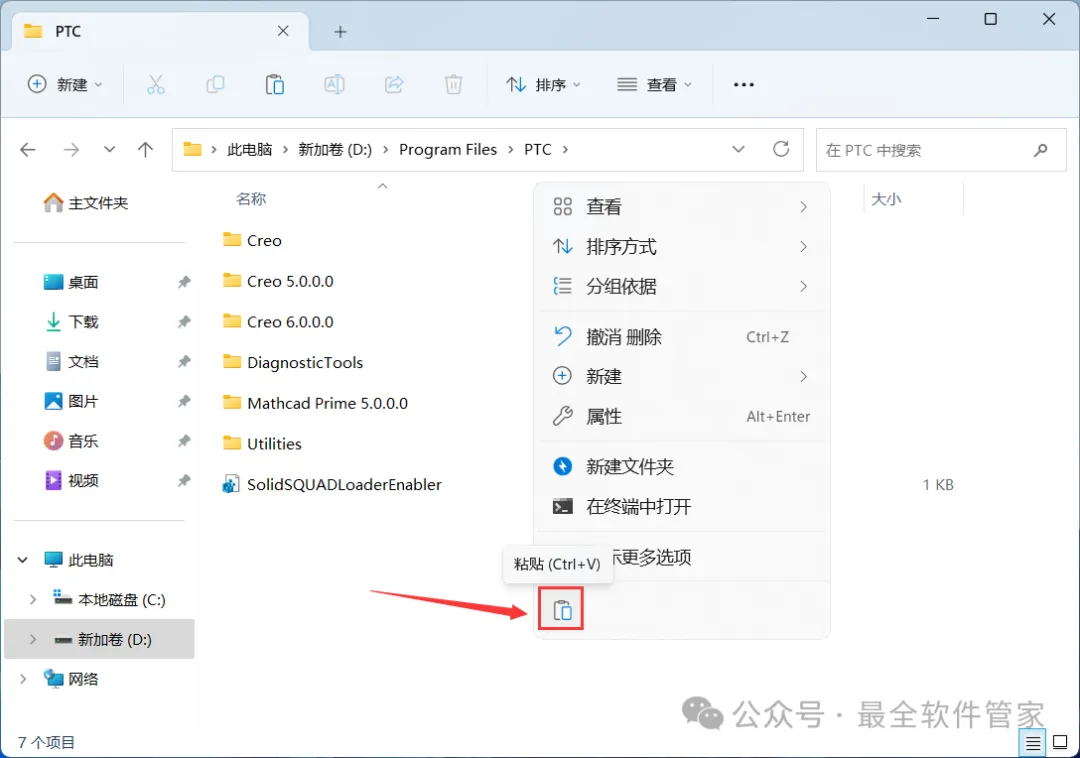Choose 属性 in context menu

click(681, 417)
